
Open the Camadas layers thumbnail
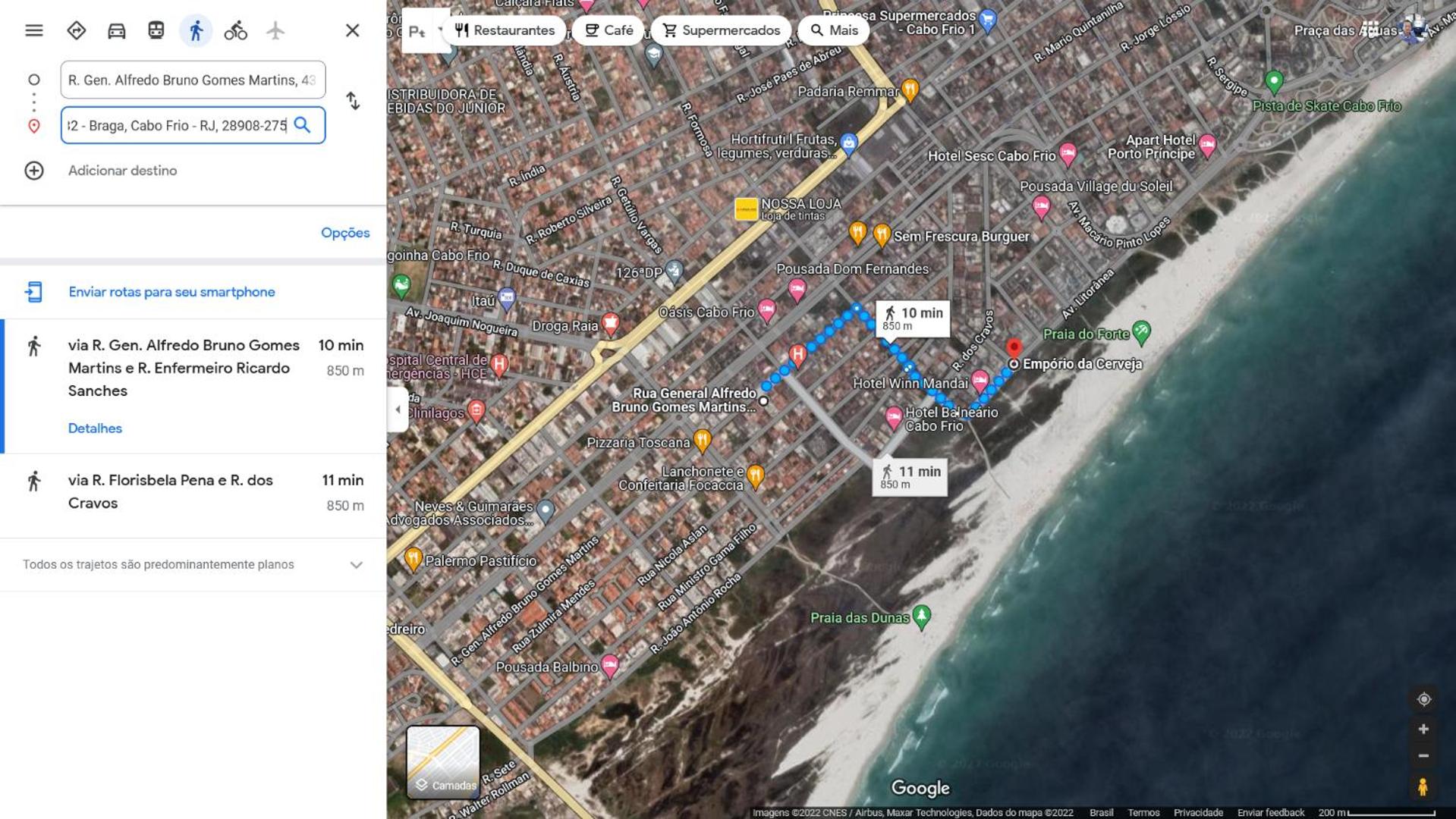[443, 762]
